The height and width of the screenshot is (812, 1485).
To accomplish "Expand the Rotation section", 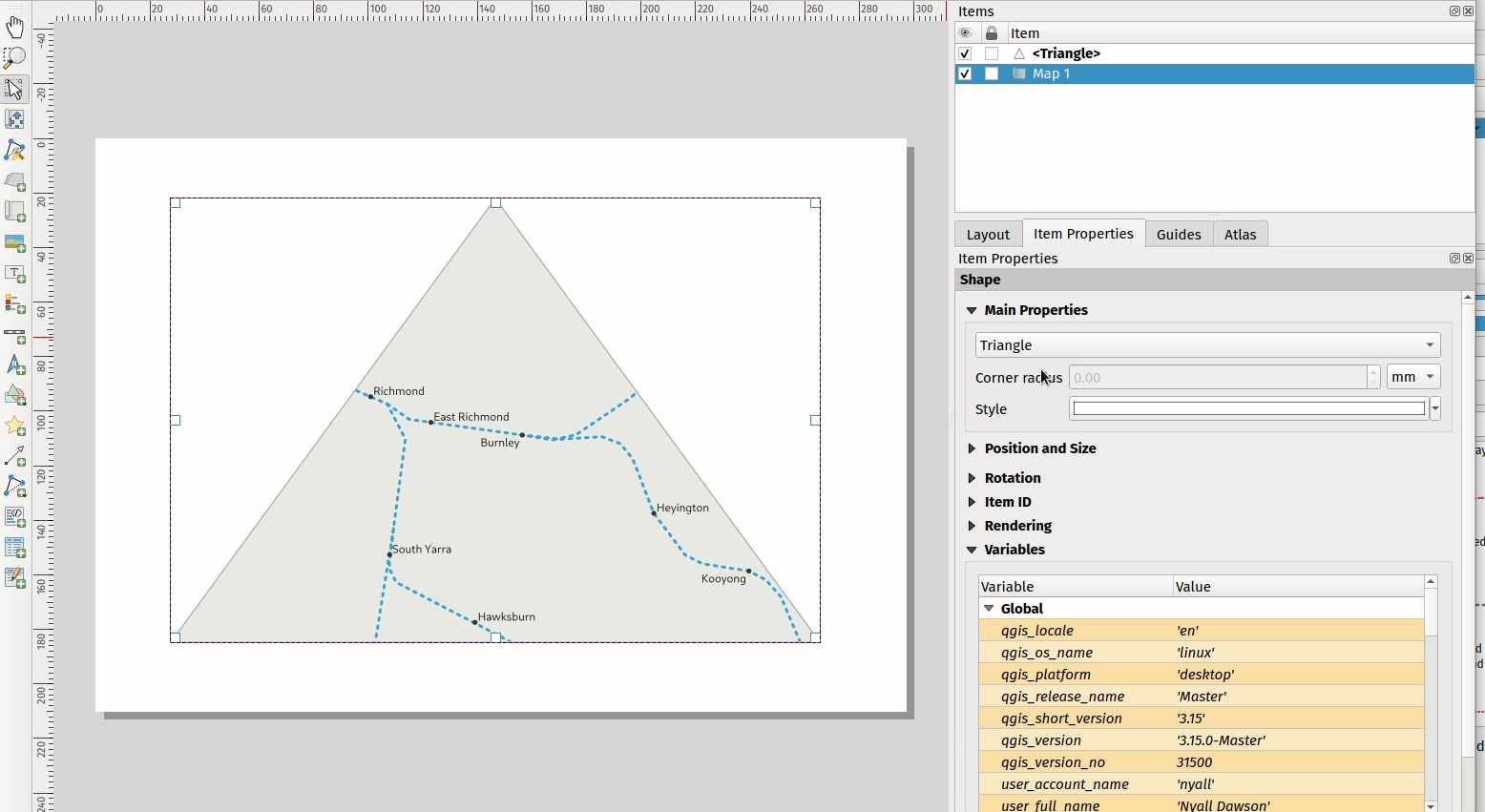I will [x=1012, y=478].
